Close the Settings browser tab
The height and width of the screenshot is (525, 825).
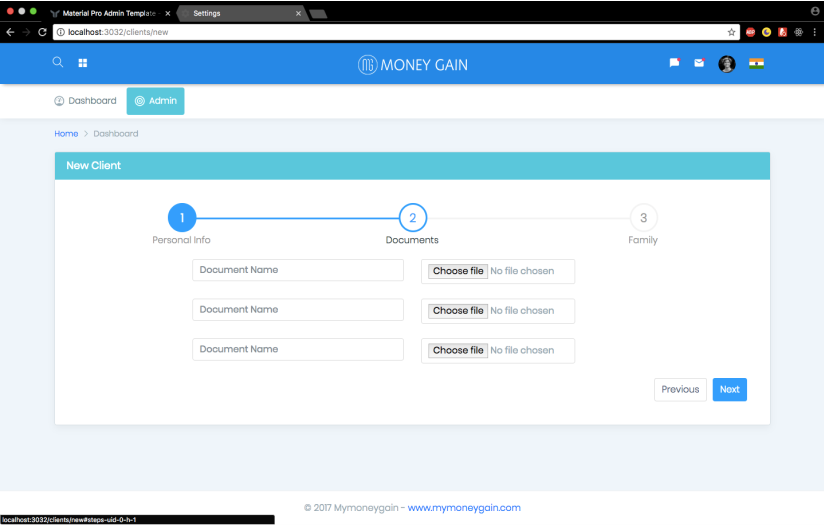point(298,13)
